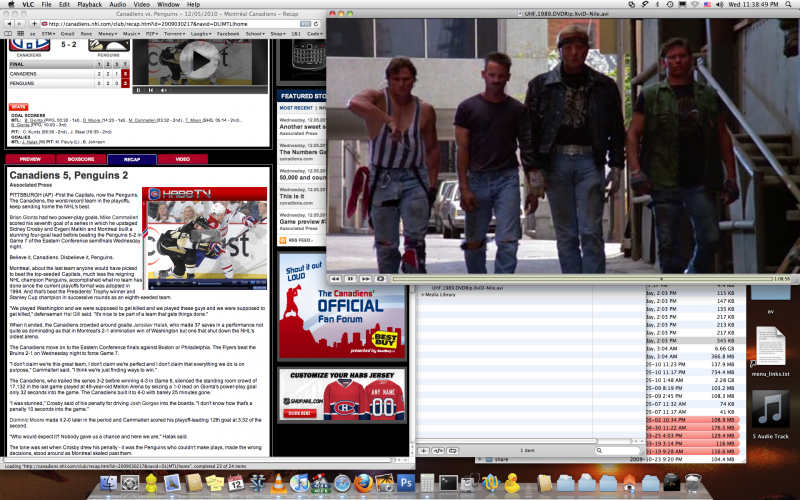Click the RSS badge in address bar
This screenshot has width=800, height=500.
pyautogui.click(x=305, y=23)
